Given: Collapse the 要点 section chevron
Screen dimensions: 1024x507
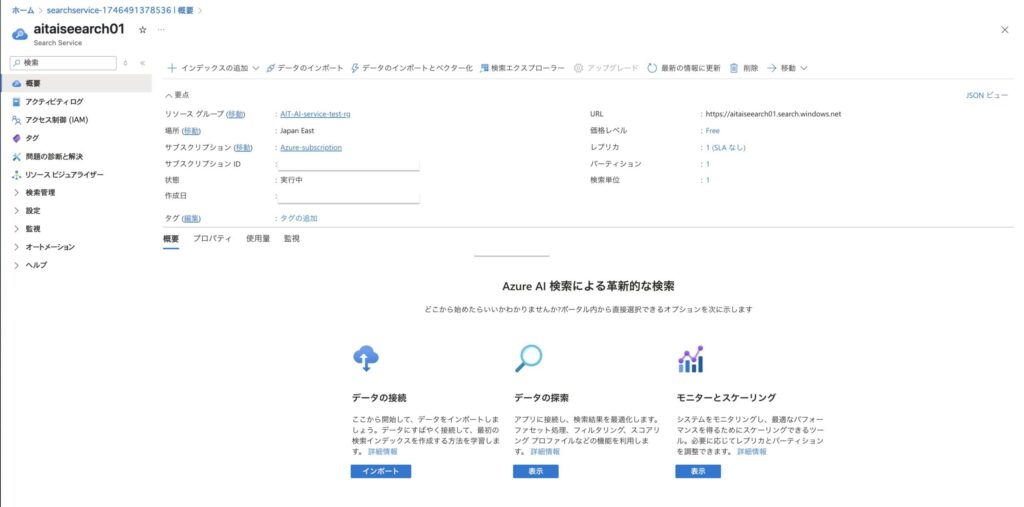Looking at the screenshot, I should (169, 95).
